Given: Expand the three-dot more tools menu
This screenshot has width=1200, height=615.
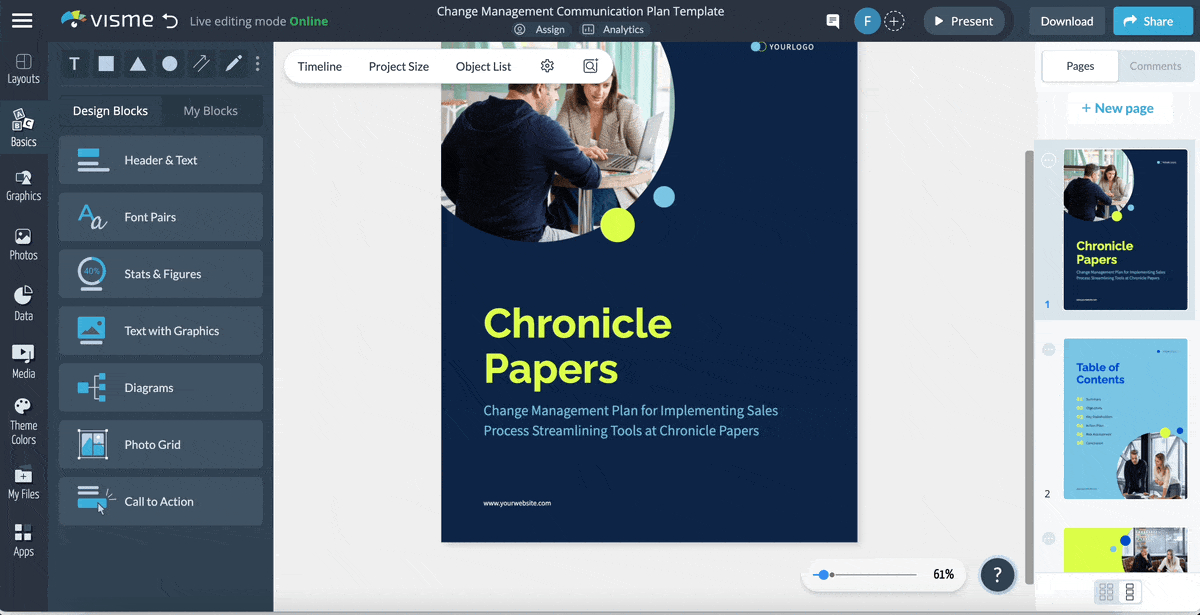Looking at the screenshot, I should click(x=257, y=63).
